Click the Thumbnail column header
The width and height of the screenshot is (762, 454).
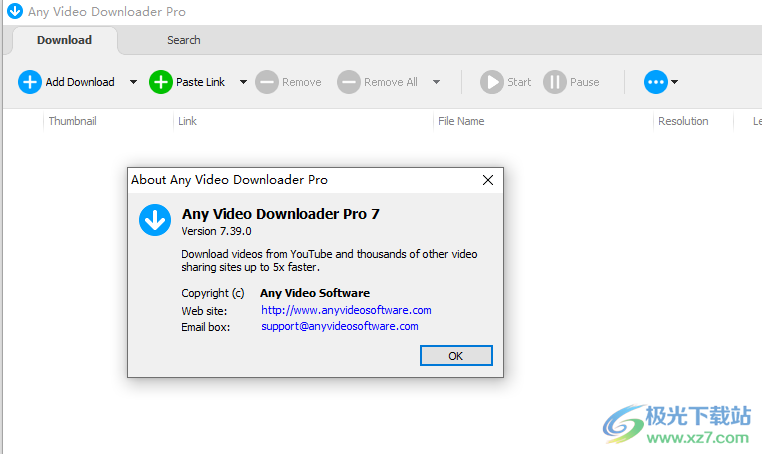pos(72,121)
